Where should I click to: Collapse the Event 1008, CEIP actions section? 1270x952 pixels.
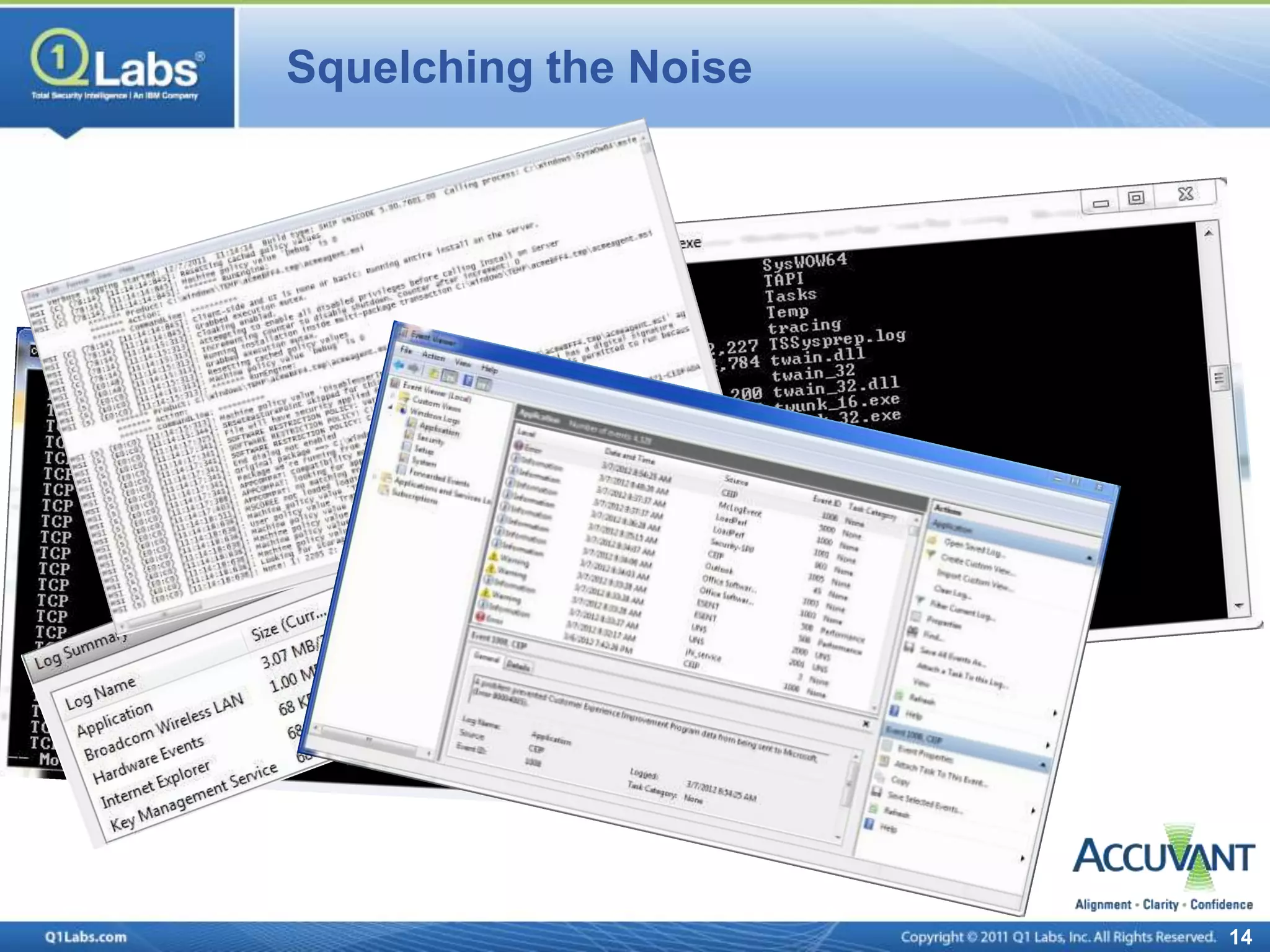click(x=1043, y=765)
